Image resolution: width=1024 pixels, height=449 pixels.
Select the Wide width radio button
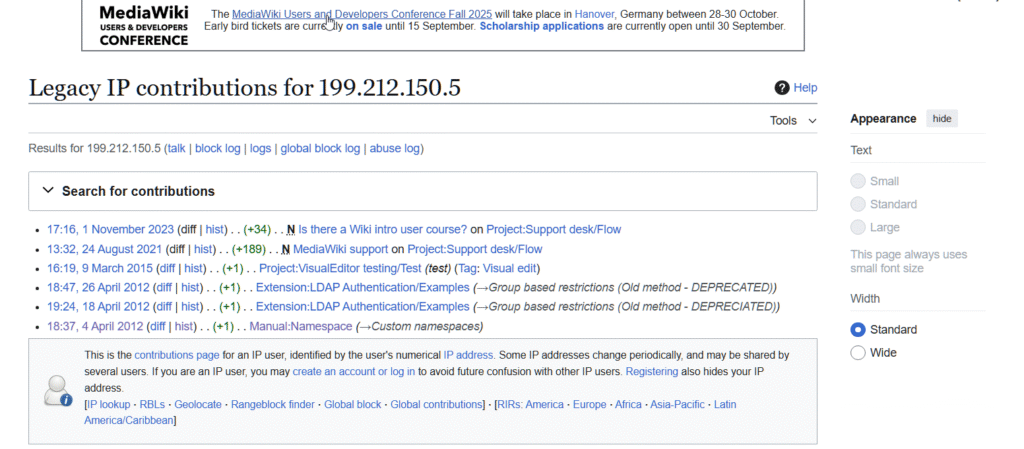coord(857,353)
